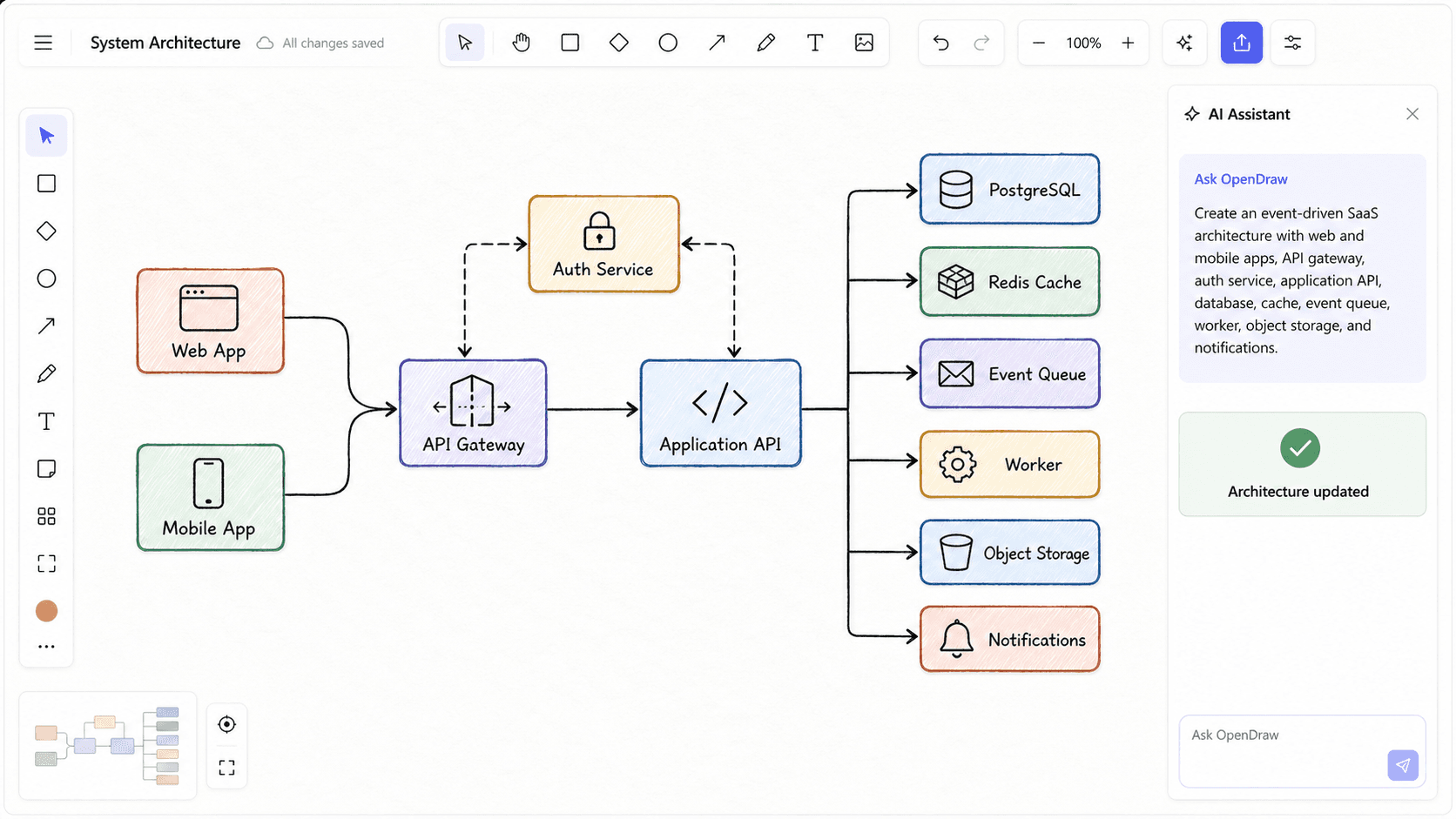1456x819 pixels.
Task: Select the Auth Service node
Action: click(x=603, y=244)
